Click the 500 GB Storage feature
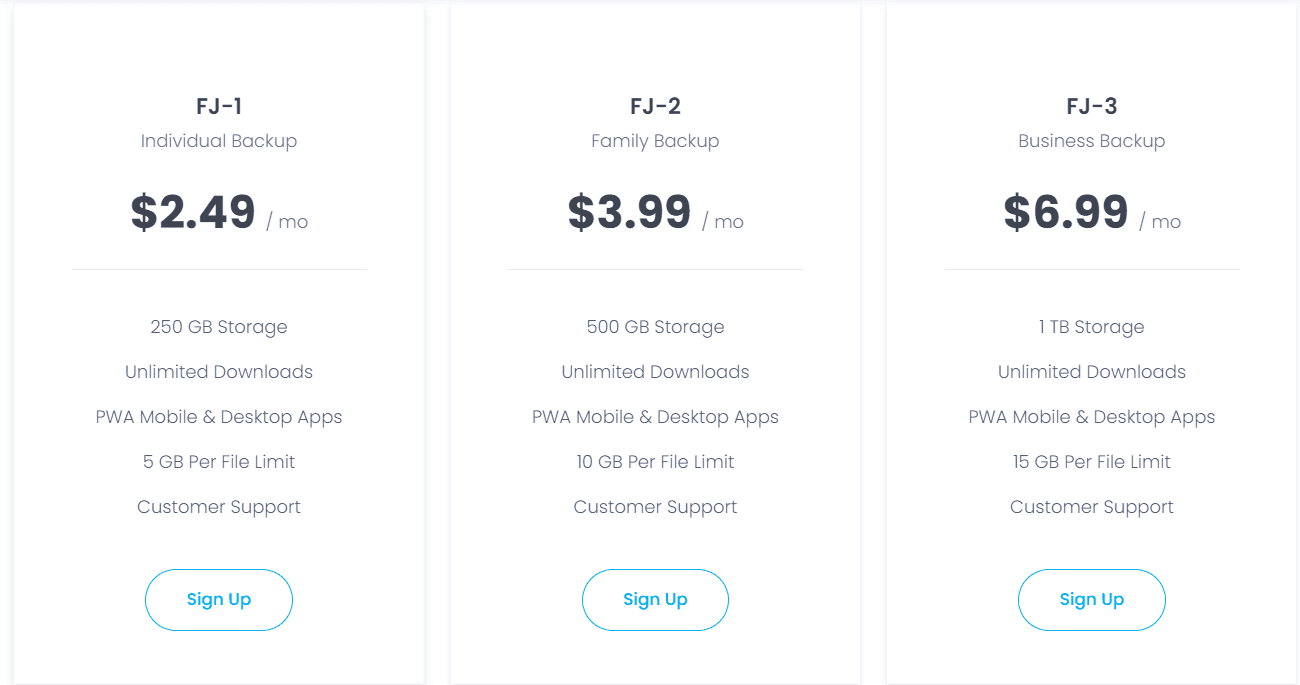The image size is (1300, 685). click(655, 326)
